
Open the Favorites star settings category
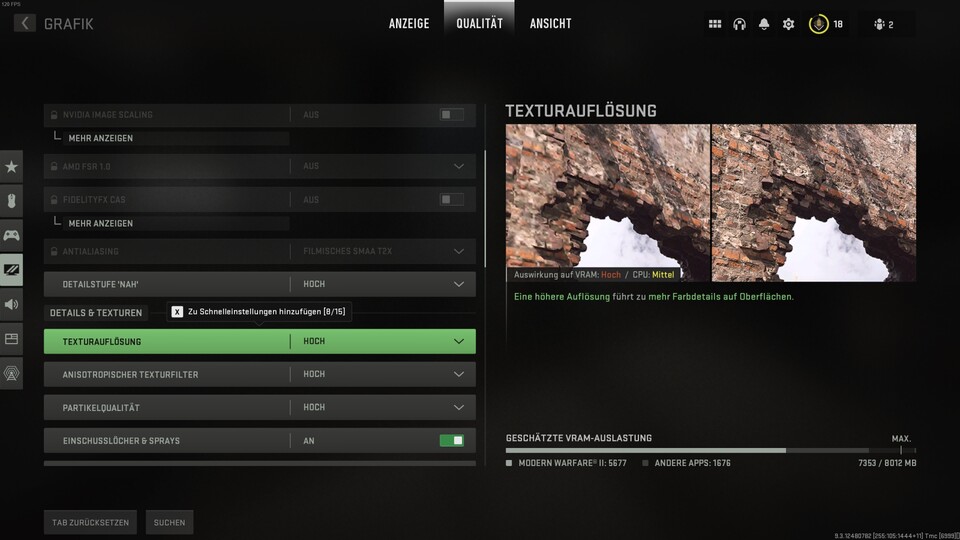coord(11,166)
